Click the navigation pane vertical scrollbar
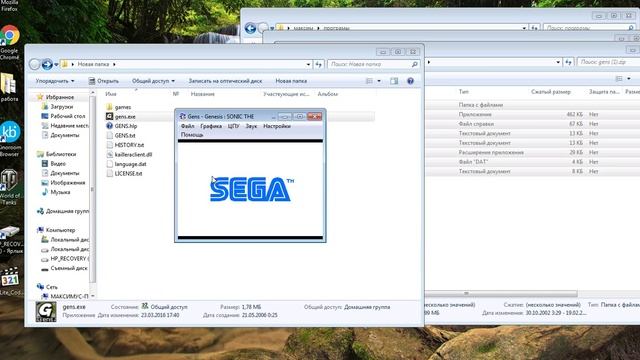 coord(93,190)
